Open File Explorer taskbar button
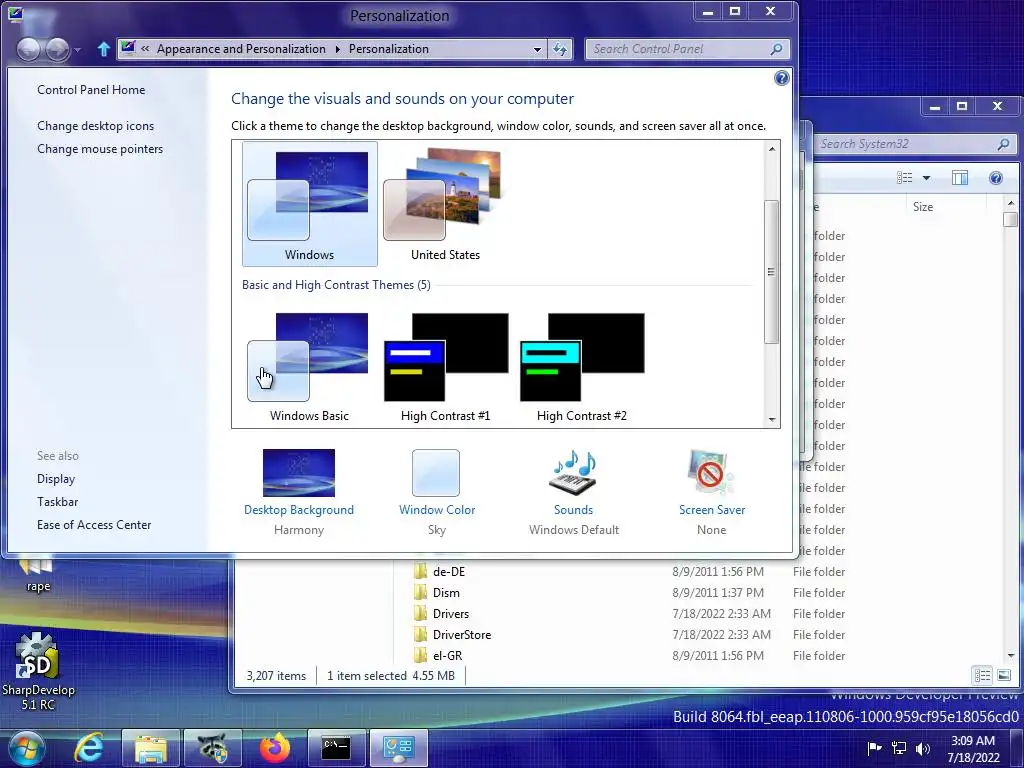 tap(151, 748)
